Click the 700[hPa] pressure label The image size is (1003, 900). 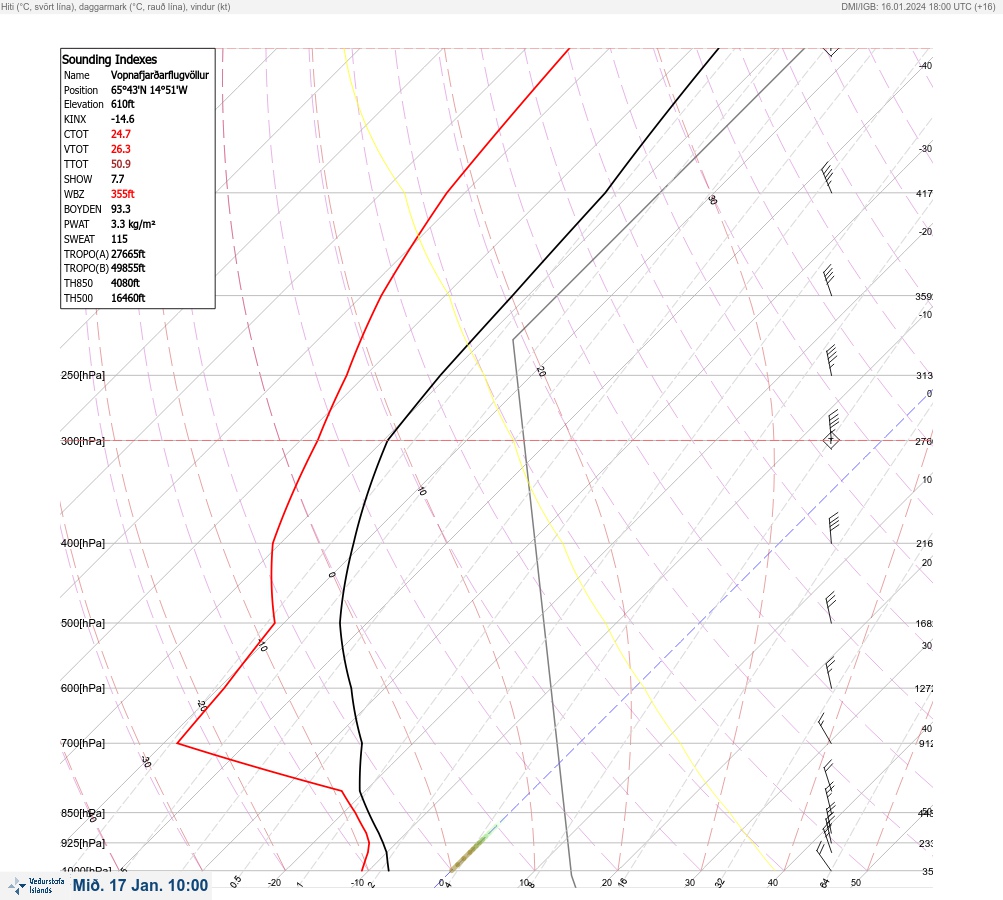83,743
